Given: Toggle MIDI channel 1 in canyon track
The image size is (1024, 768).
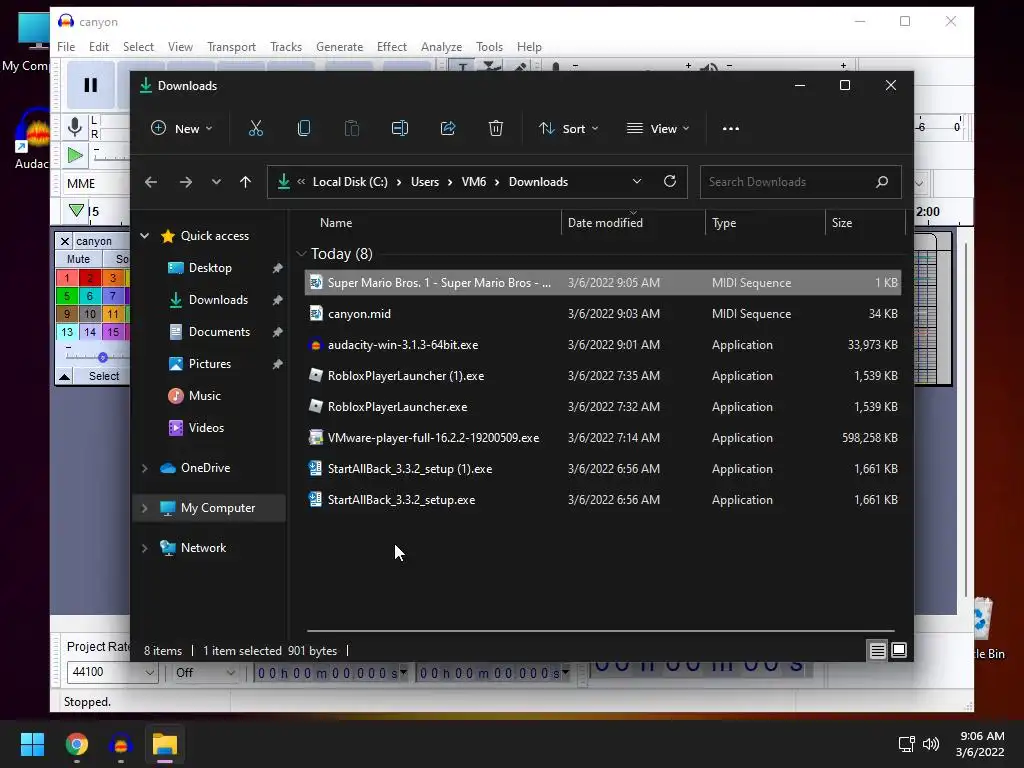Looking at the screenshot, I should [67, 278].
